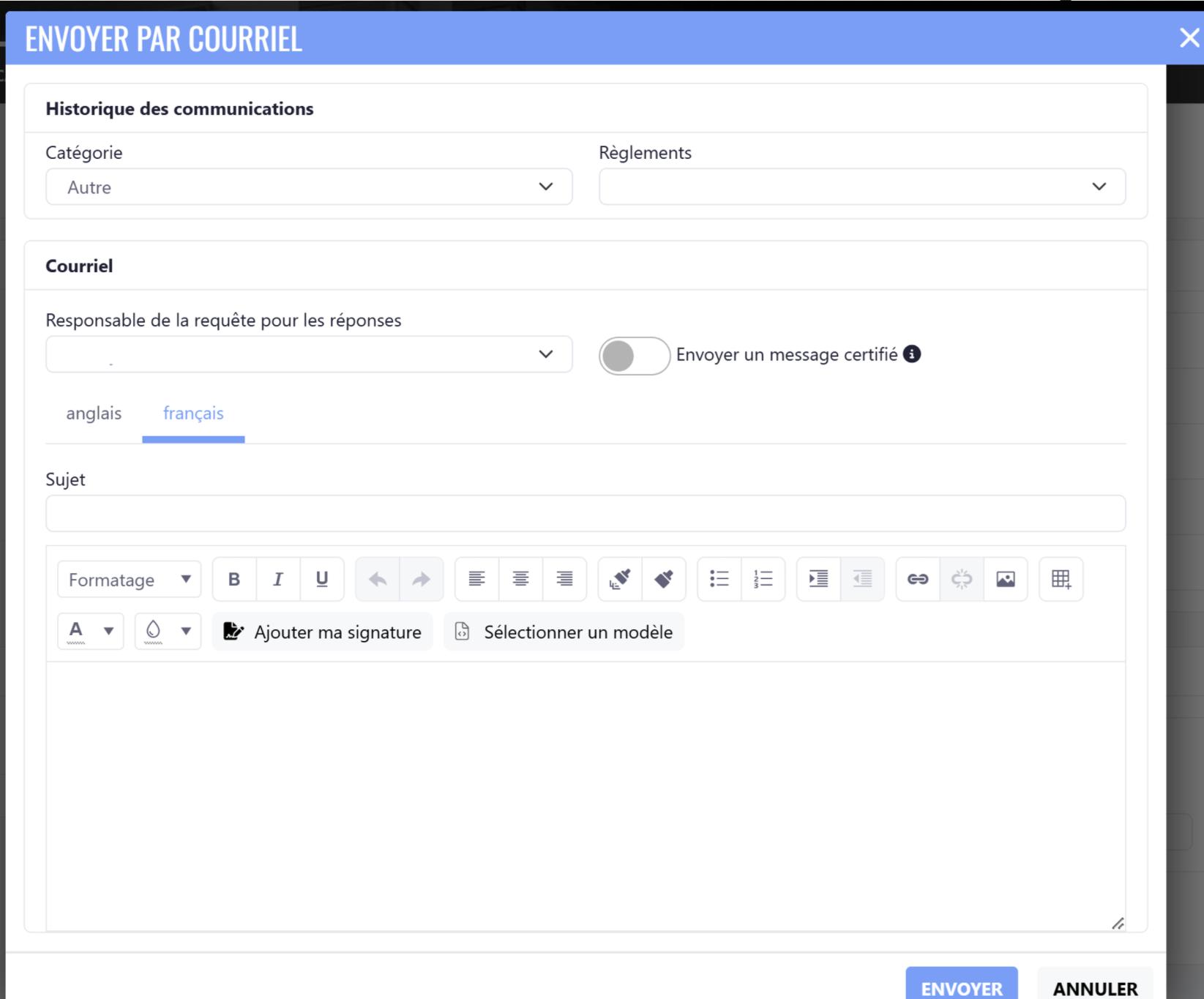Click the paste formatting brush icon
This screenshot has width=1204, height=999.
(620, 580)
